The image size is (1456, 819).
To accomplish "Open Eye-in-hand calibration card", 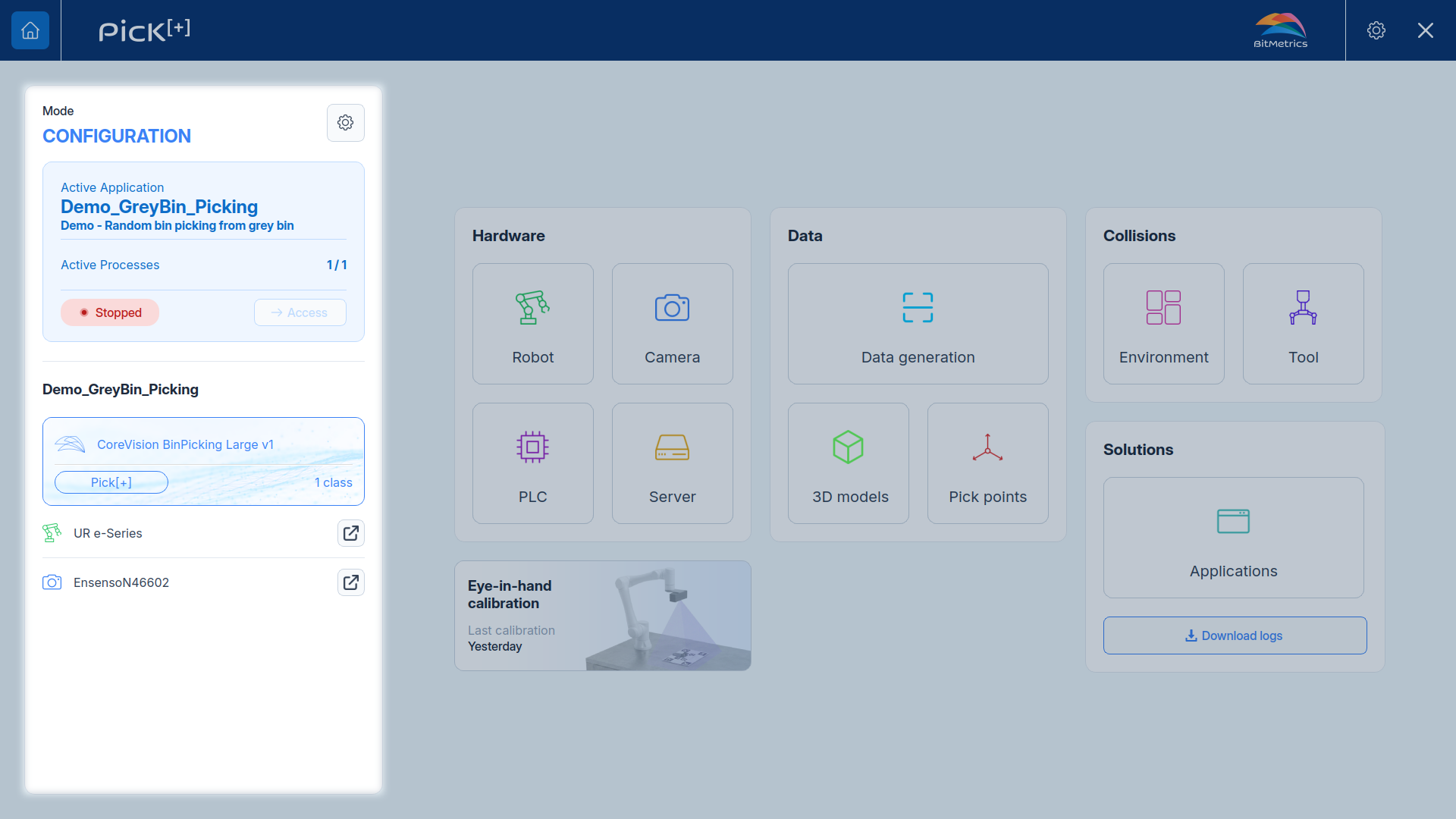I will click(602, 616).
